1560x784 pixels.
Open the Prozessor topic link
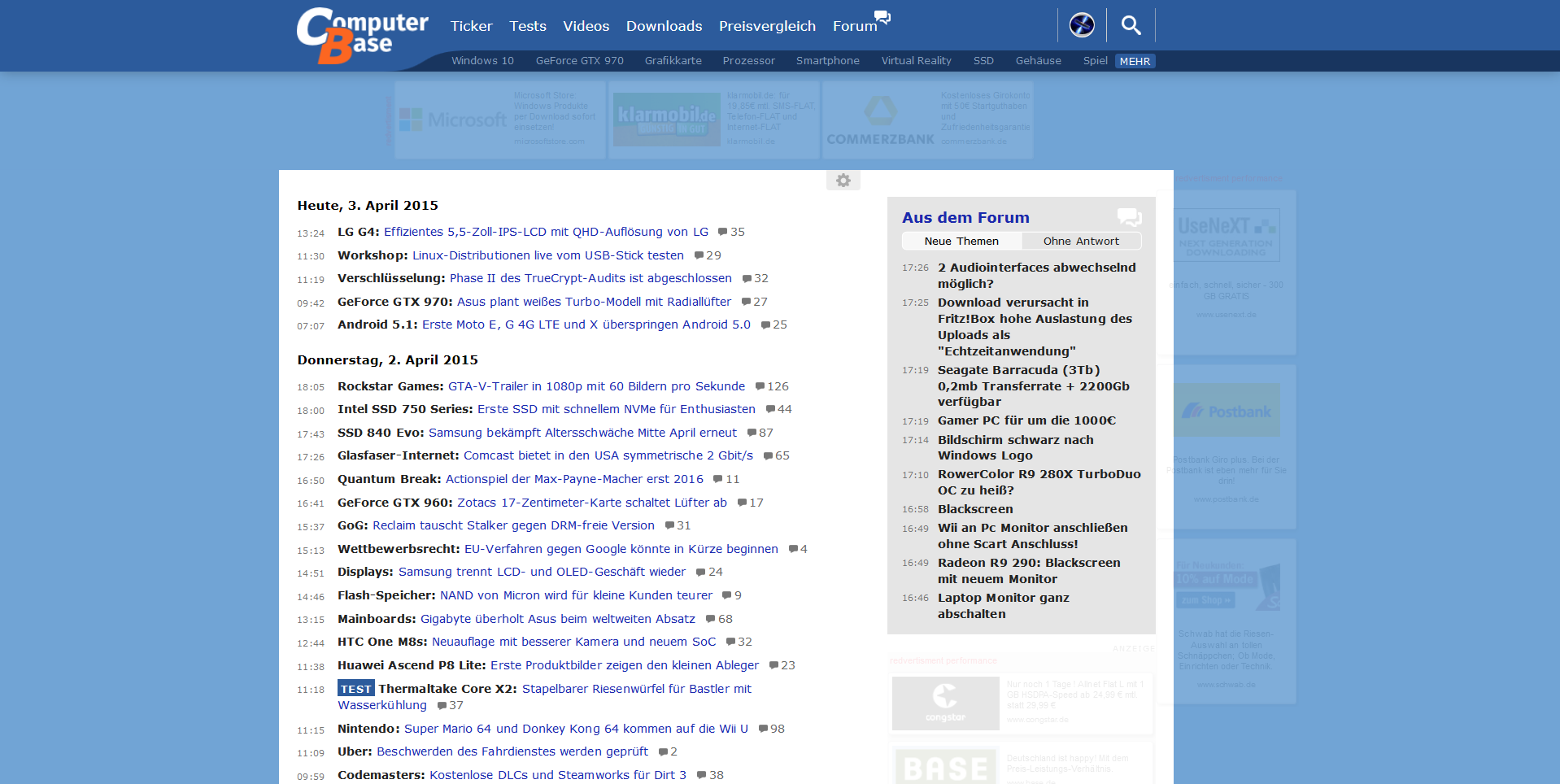(x=749, y=61)
